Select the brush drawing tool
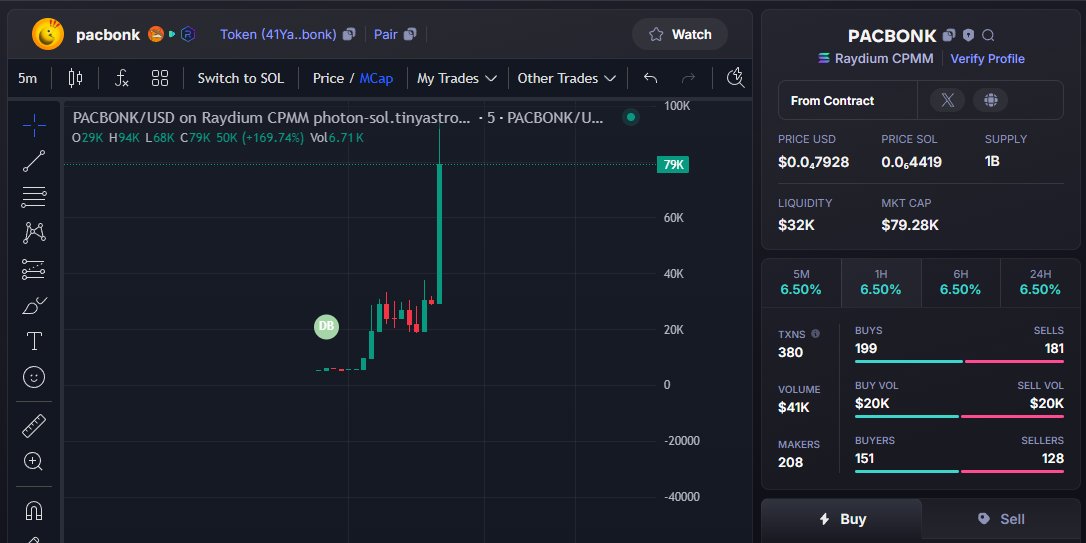 point(34,305)
